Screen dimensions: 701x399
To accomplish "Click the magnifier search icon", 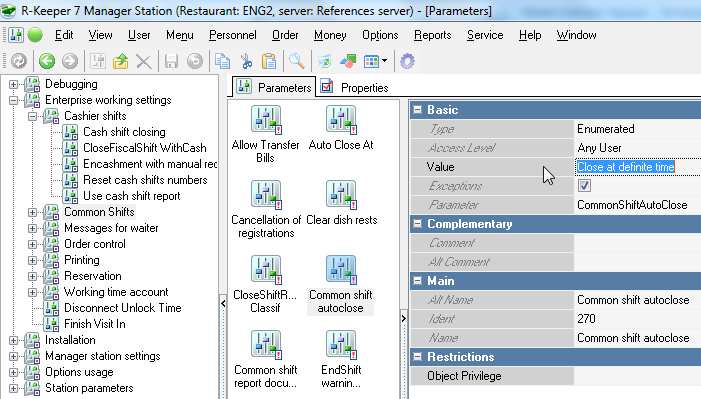I will pos(296,61).
